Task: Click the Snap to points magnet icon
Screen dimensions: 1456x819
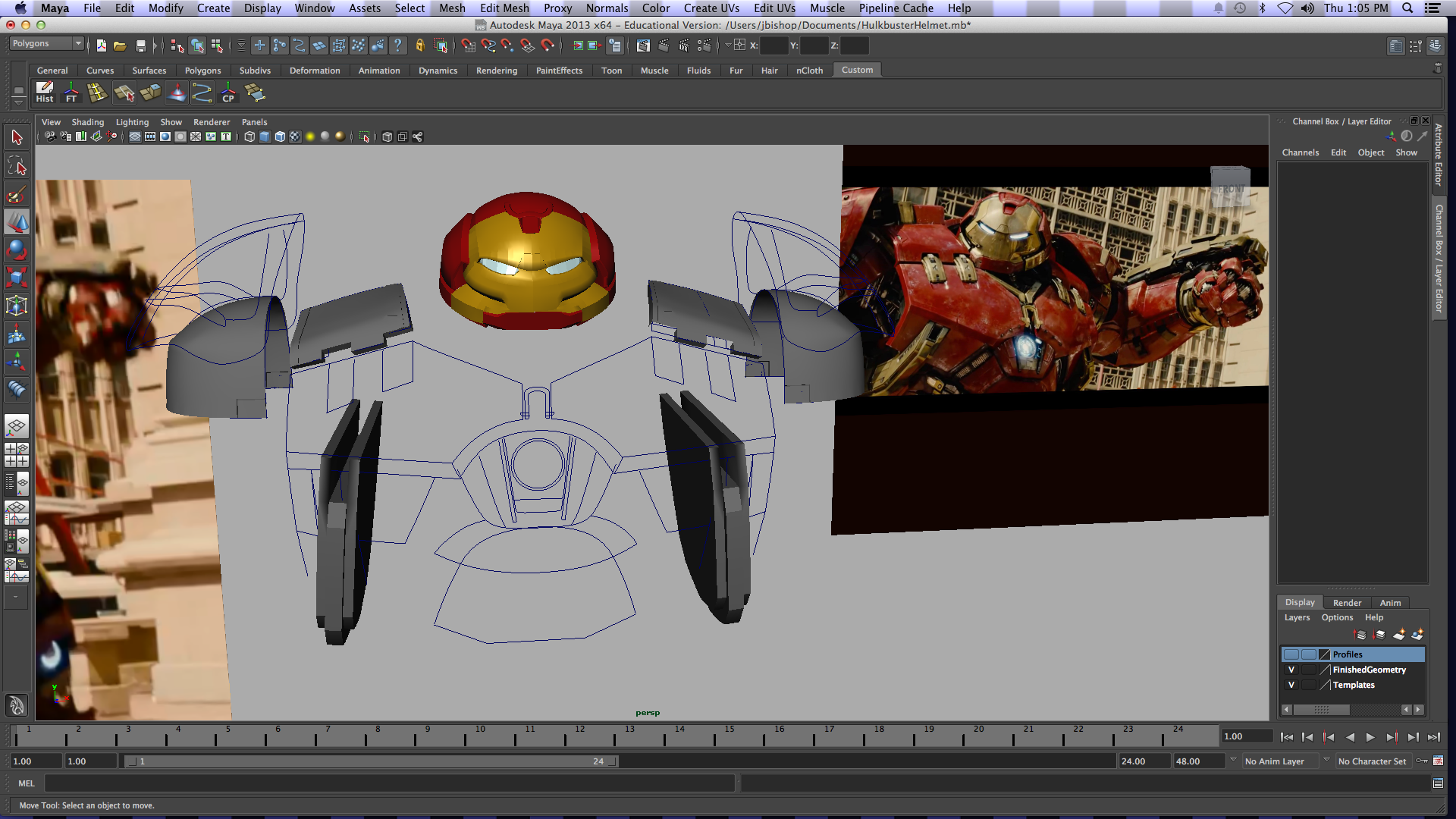Action: tap(507, 45)
